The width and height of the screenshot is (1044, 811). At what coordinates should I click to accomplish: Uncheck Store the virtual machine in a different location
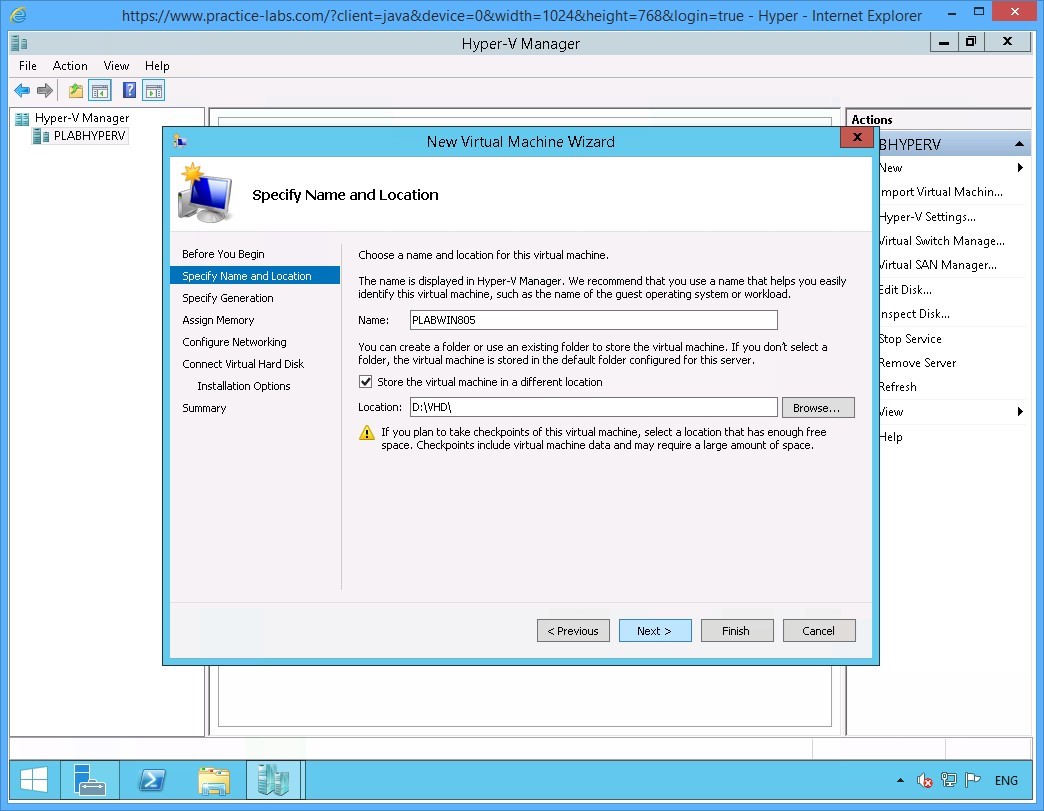click(x=366, y=381)
